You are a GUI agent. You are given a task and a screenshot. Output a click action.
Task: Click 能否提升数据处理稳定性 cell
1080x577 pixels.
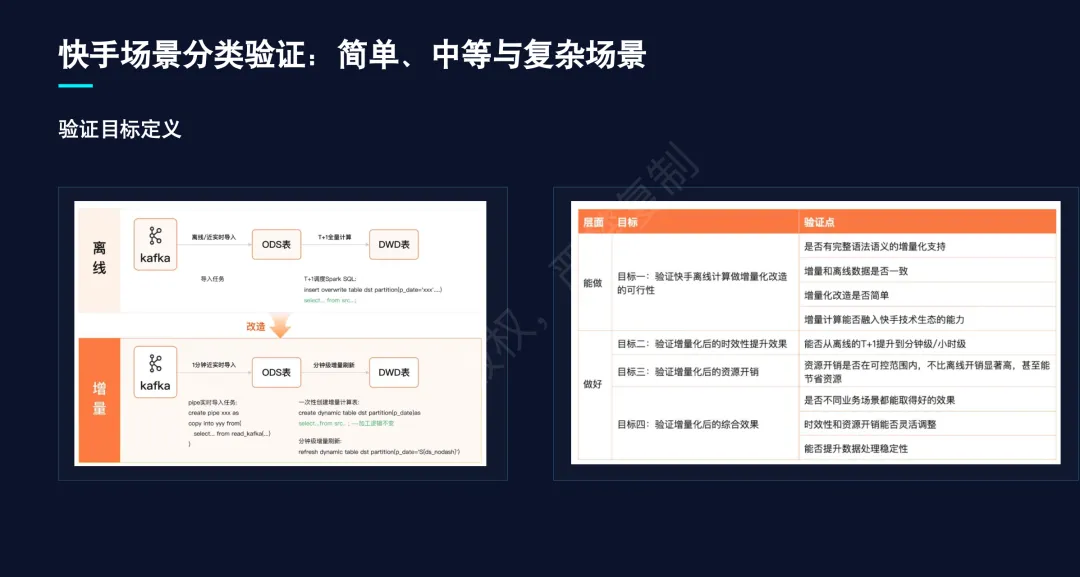coord(927,448)
